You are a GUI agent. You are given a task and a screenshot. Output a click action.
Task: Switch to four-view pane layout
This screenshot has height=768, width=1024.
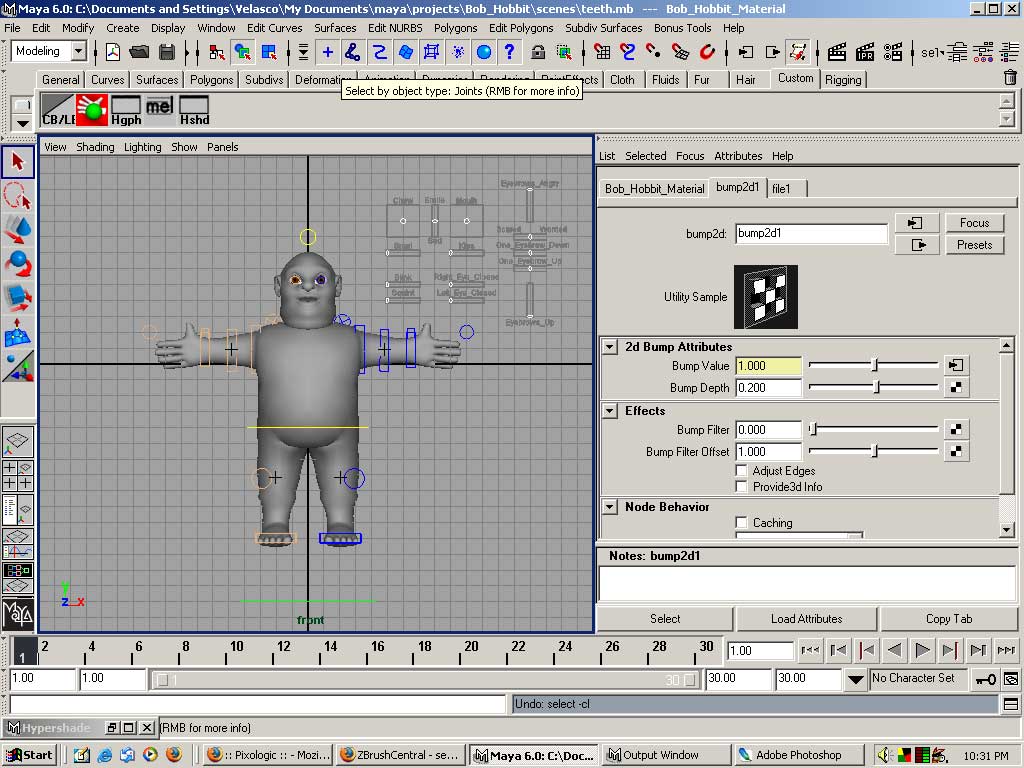click(x=18, y=474)
